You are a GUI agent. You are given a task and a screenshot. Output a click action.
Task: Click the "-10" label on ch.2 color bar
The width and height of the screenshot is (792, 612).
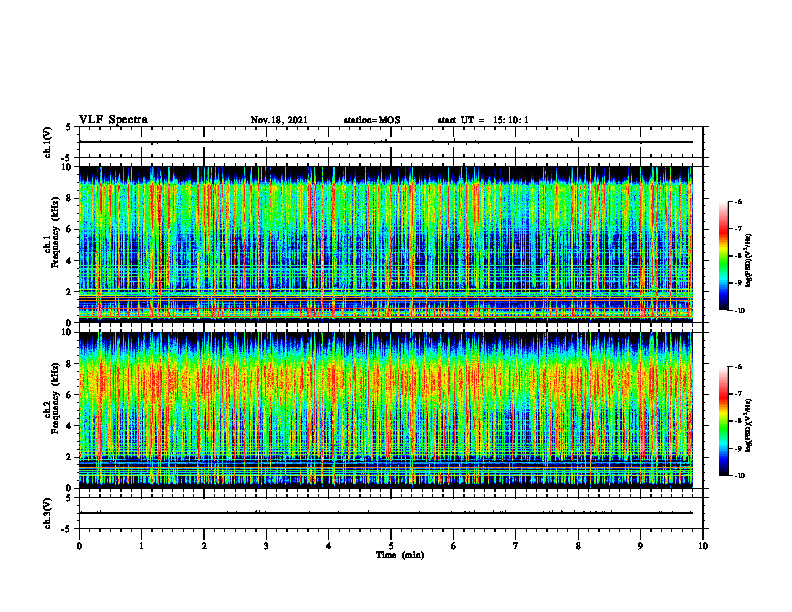739,476
